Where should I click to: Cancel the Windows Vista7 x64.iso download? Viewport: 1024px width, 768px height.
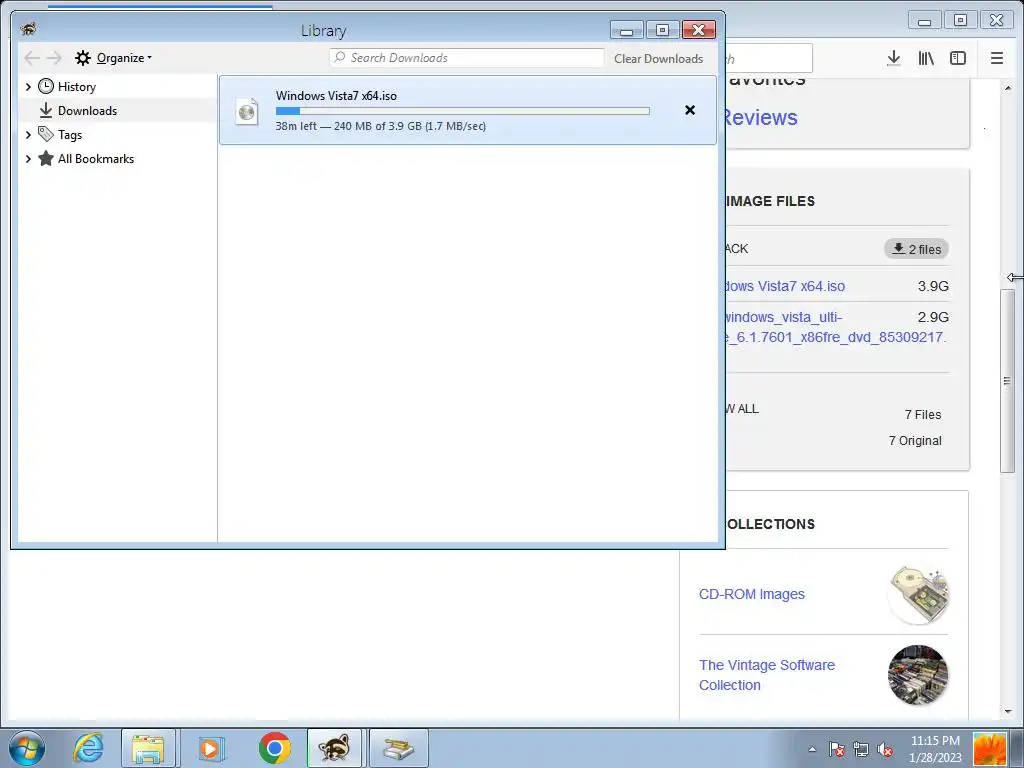click(x=690, y=110)
